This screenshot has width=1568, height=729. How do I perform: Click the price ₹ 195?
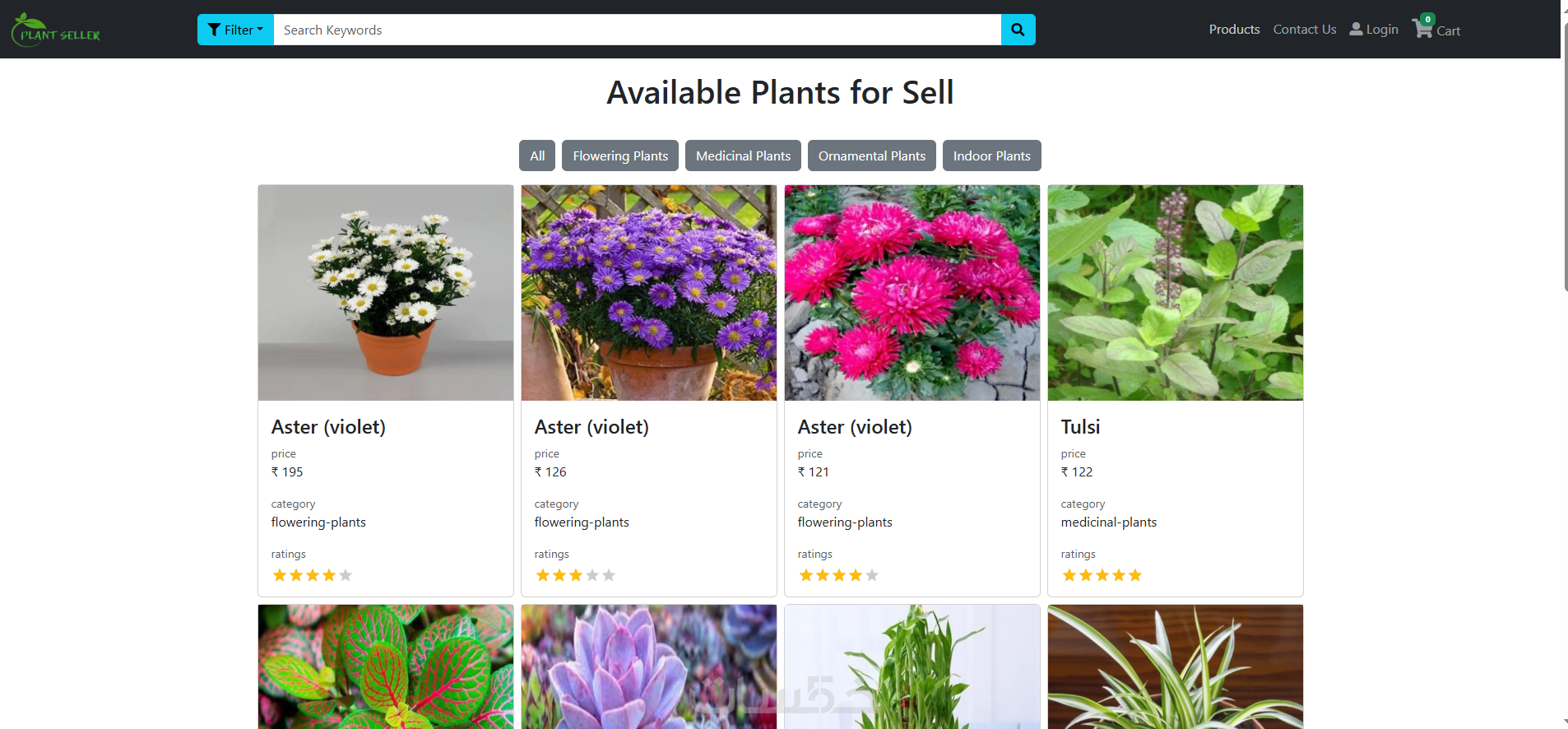tap(287, 472)
